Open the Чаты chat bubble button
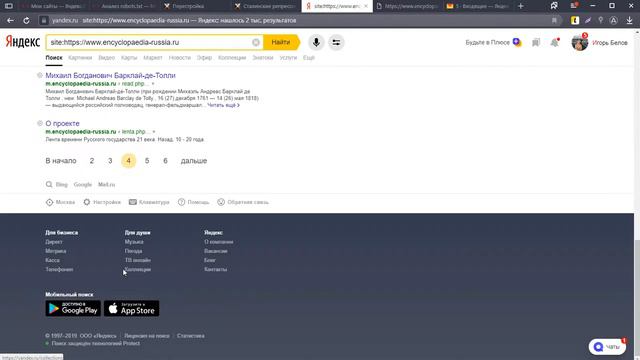This screenshot has height=360, width=640. pyautogui.click(x=607, y=347)
